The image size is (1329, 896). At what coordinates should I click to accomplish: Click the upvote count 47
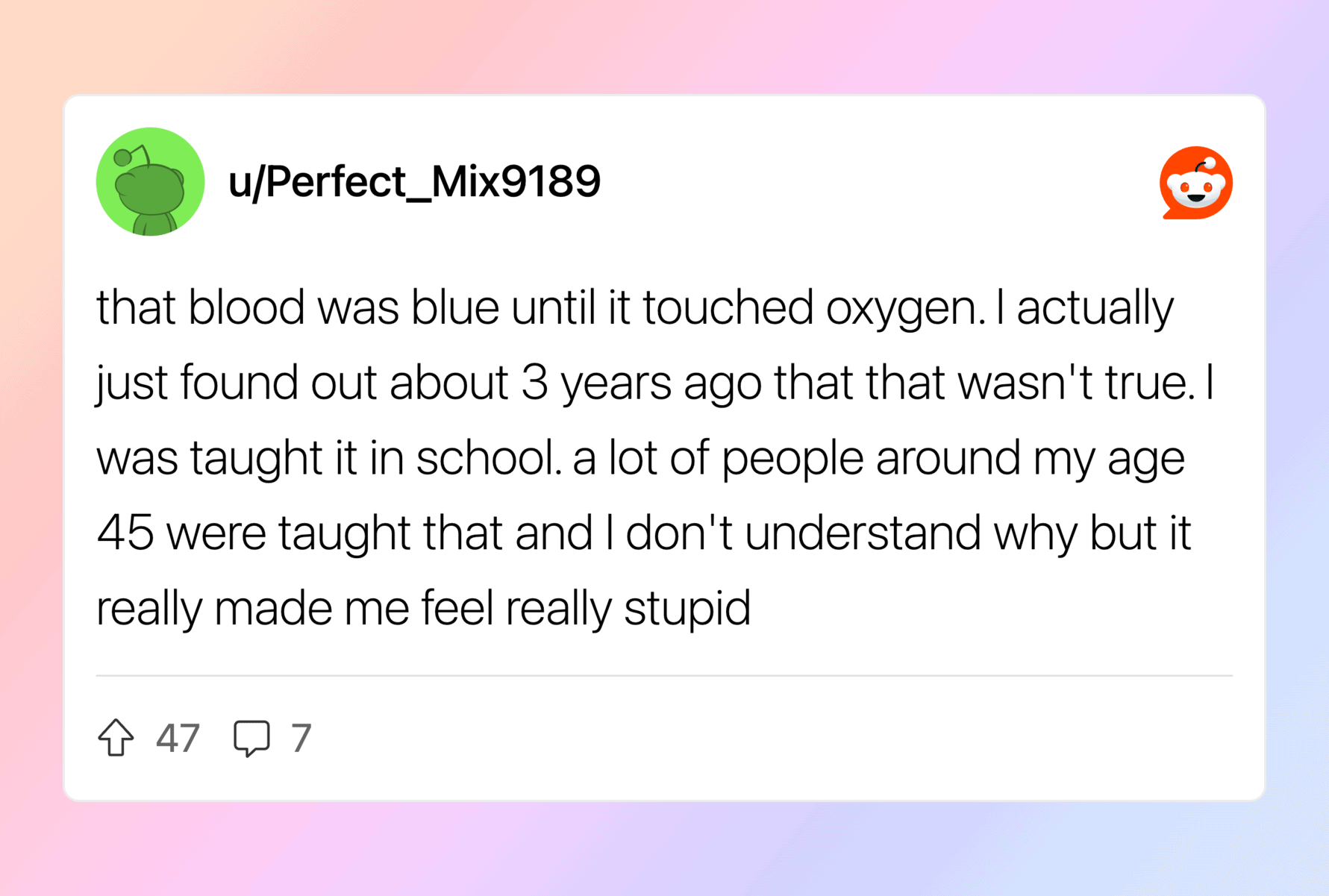point(178,738)
